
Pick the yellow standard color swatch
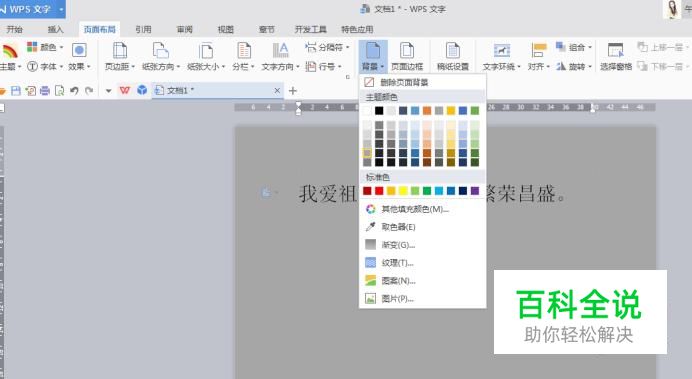pos(403,191)
